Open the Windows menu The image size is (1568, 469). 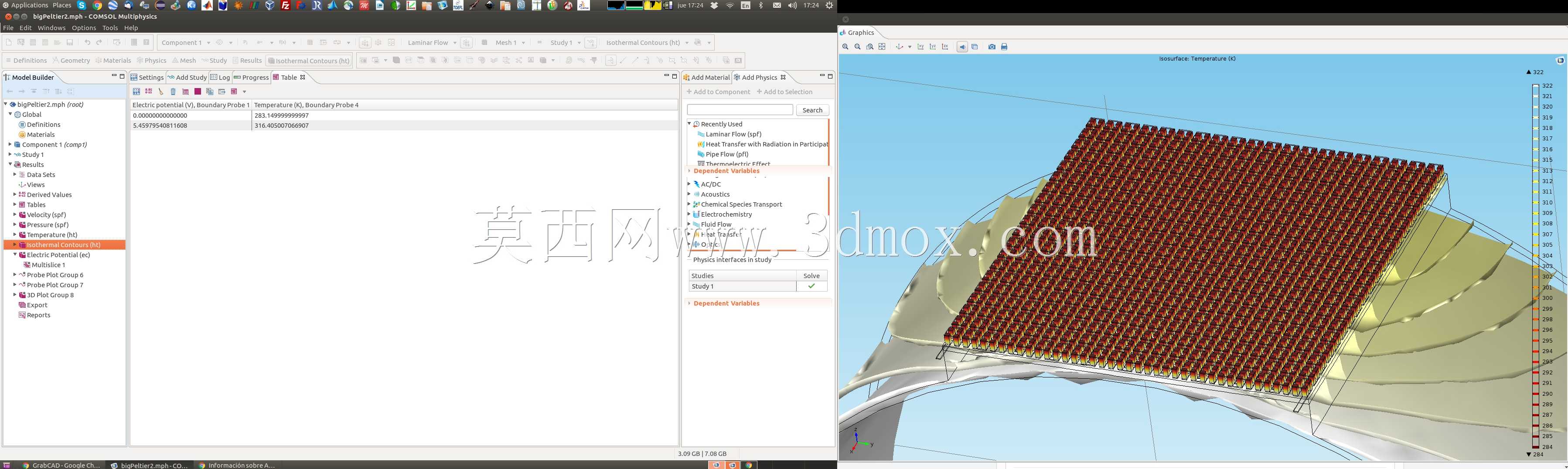click(52, 28)
